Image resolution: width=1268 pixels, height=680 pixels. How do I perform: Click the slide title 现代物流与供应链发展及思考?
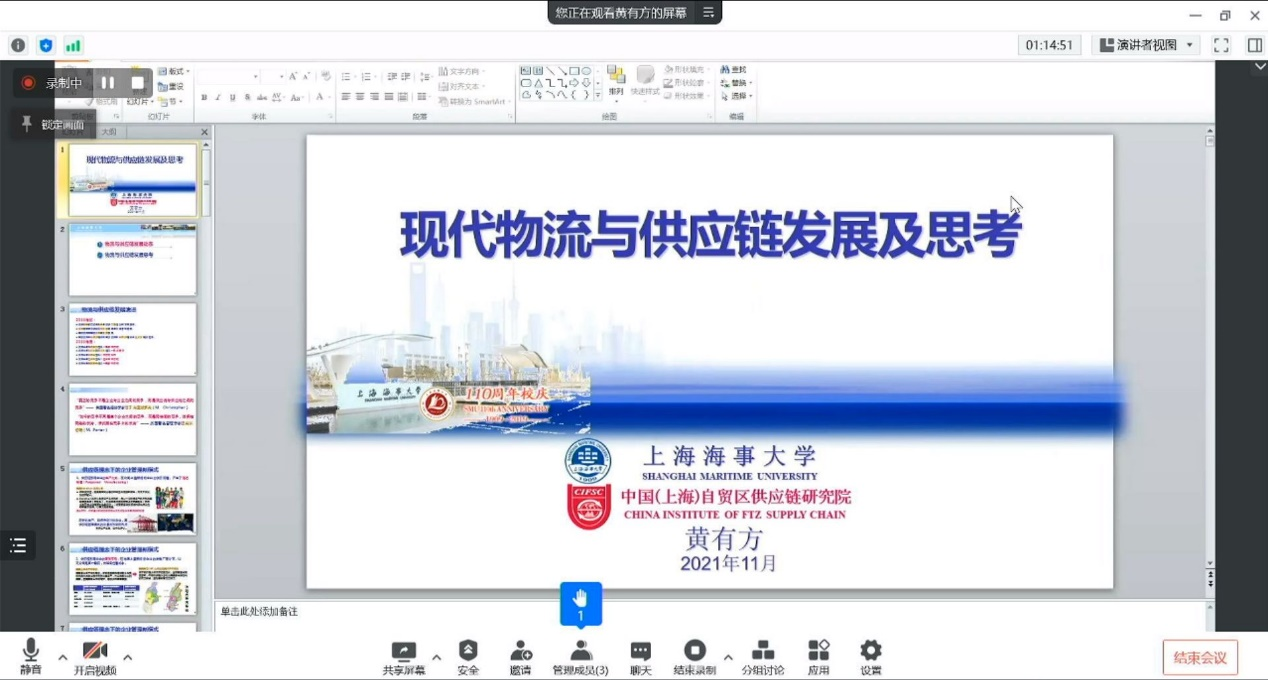point(710,234)
